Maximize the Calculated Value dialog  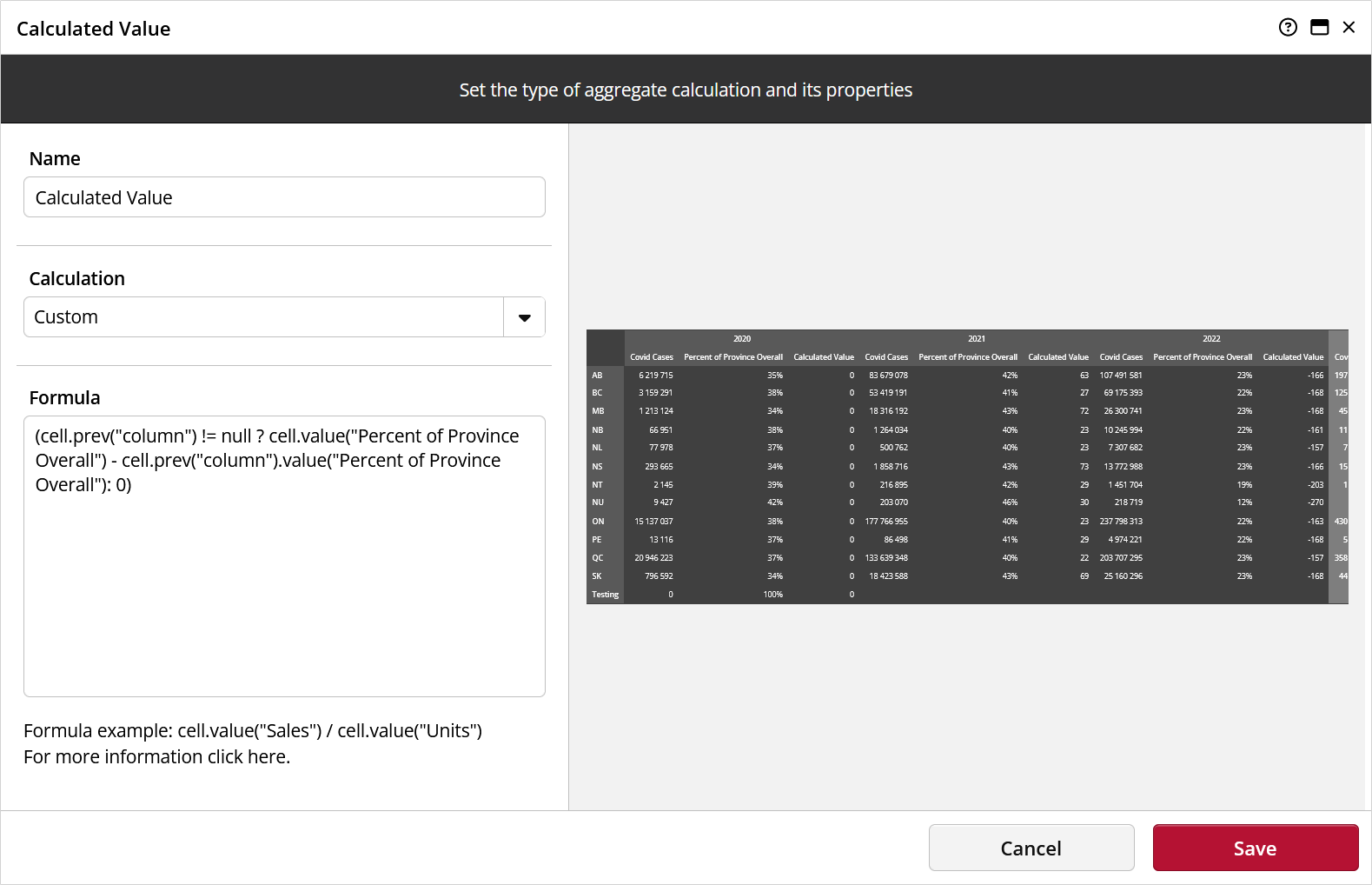coord(1319,27)
